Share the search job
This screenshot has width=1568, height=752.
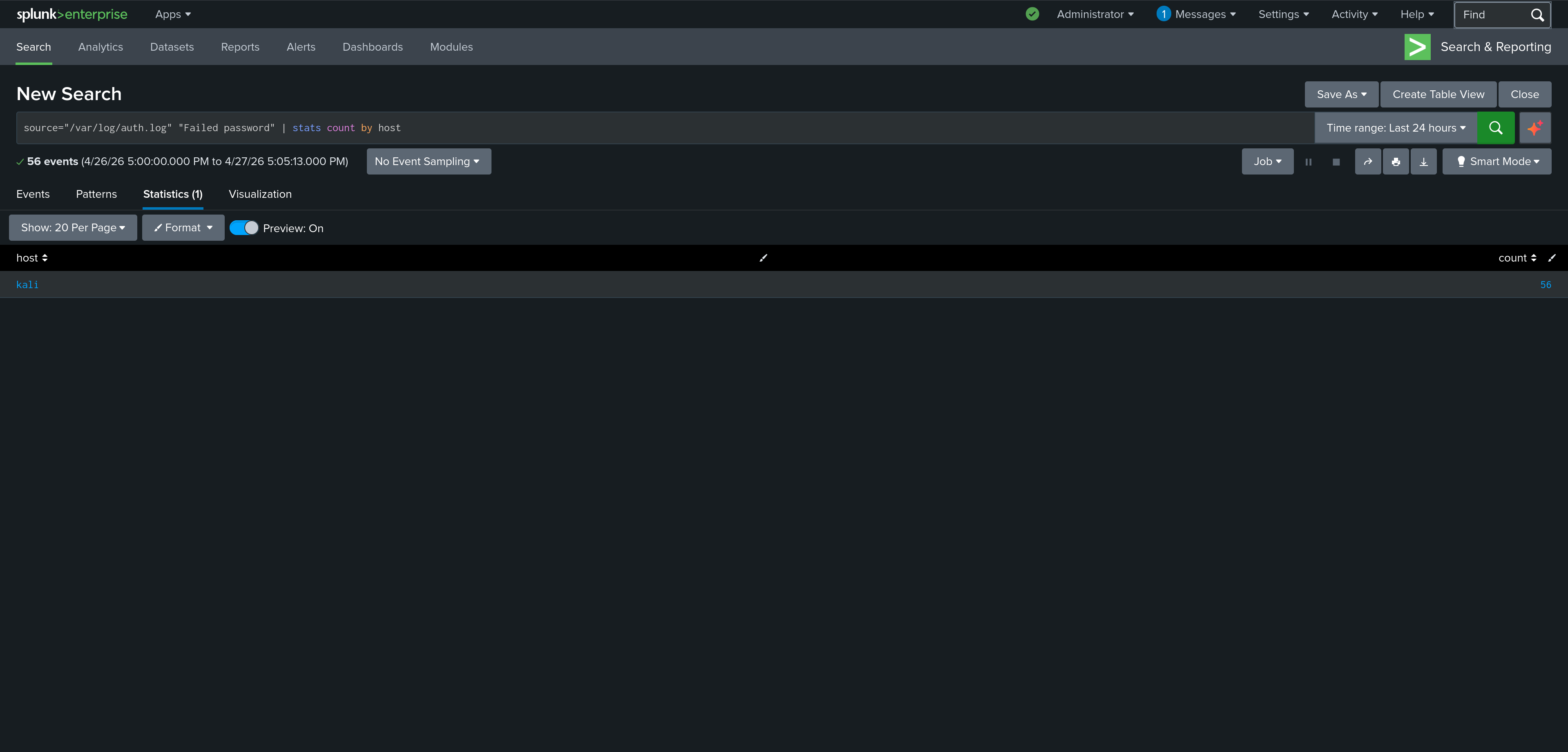click(1368, 161)
